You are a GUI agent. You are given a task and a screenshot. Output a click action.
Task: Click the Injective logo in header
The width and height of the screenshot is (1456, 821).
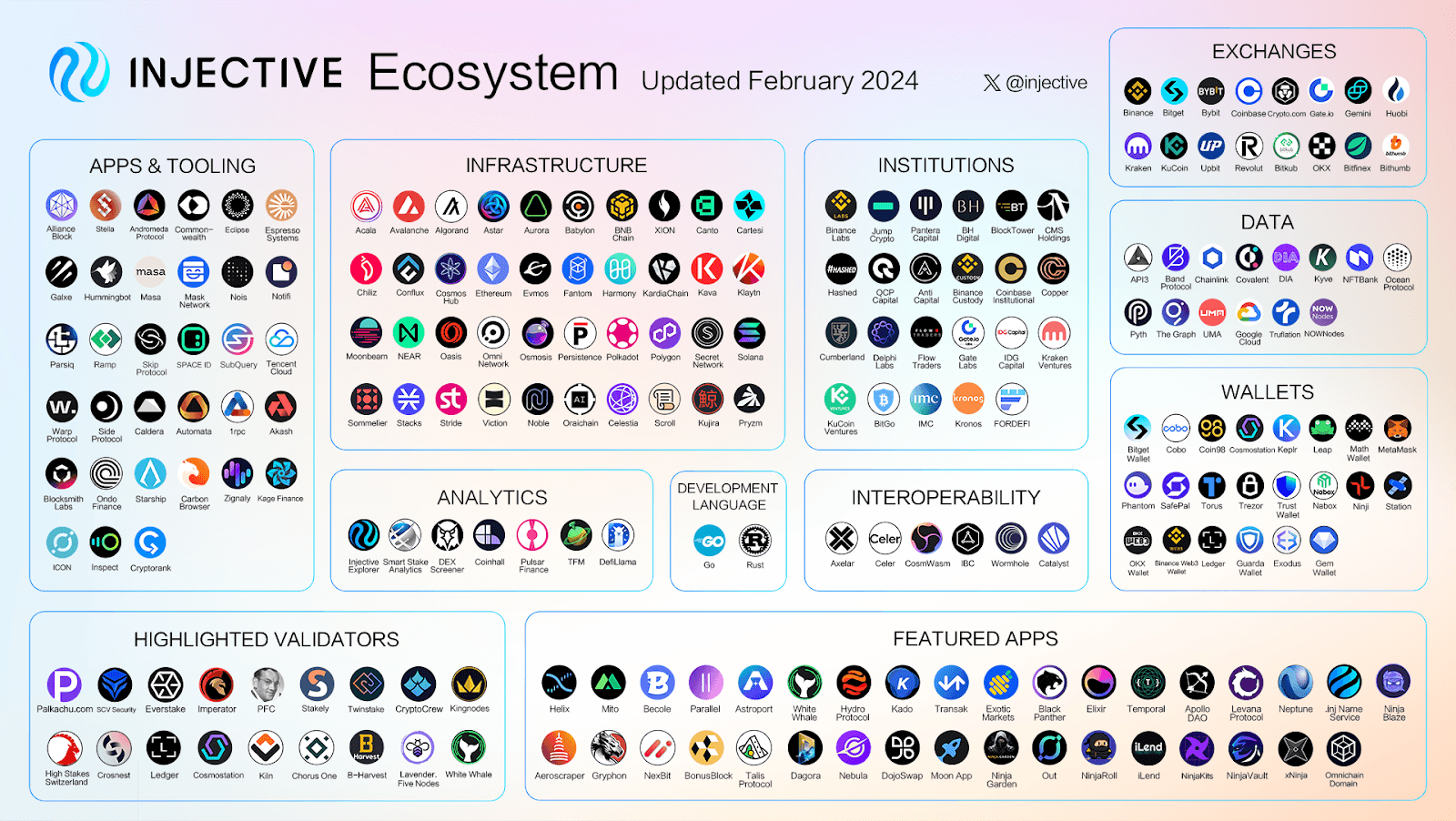80,72
